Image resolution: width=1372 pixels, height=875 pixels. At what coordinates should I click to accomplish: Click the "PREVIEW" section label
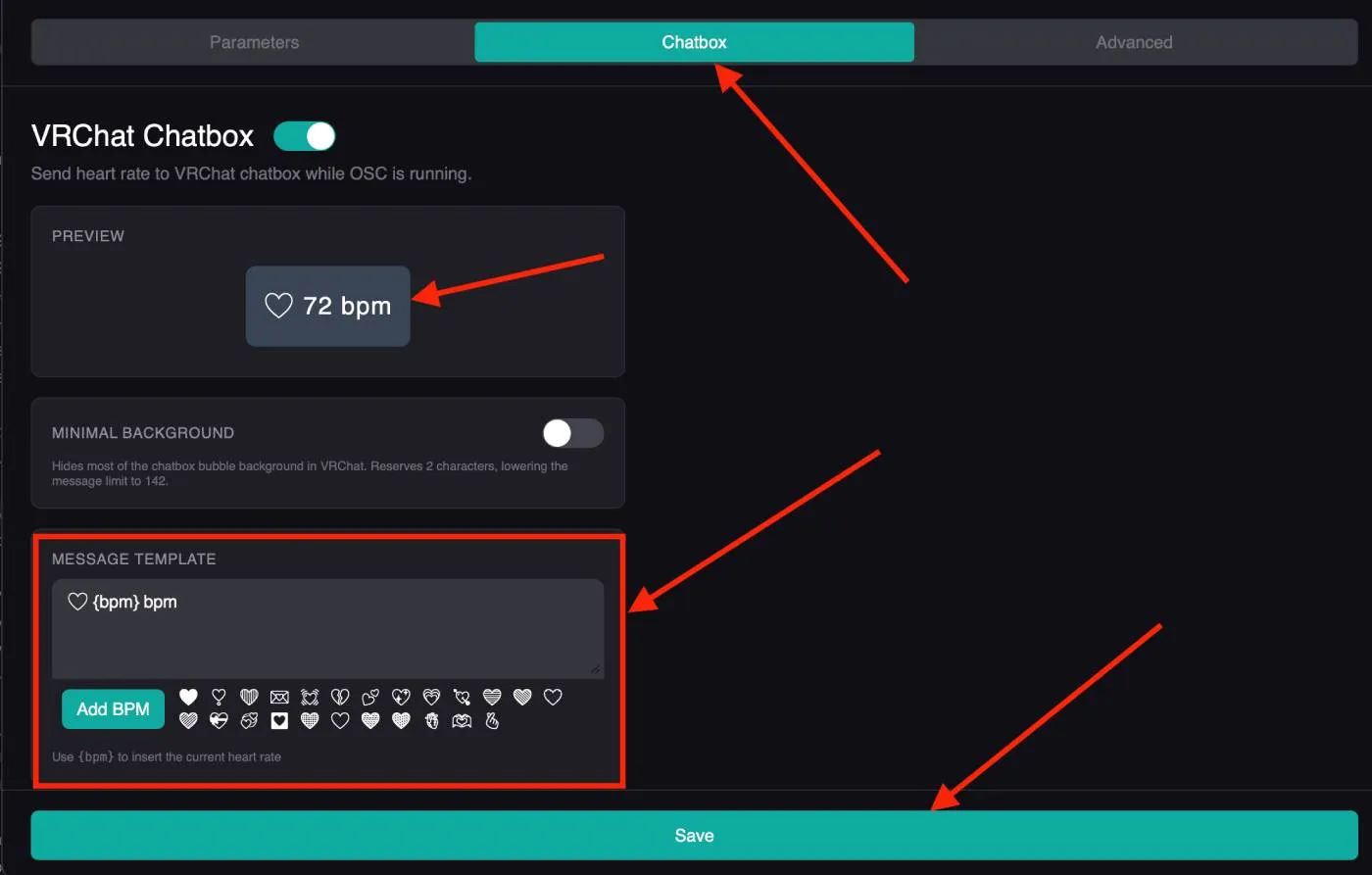tap(88, 236)
